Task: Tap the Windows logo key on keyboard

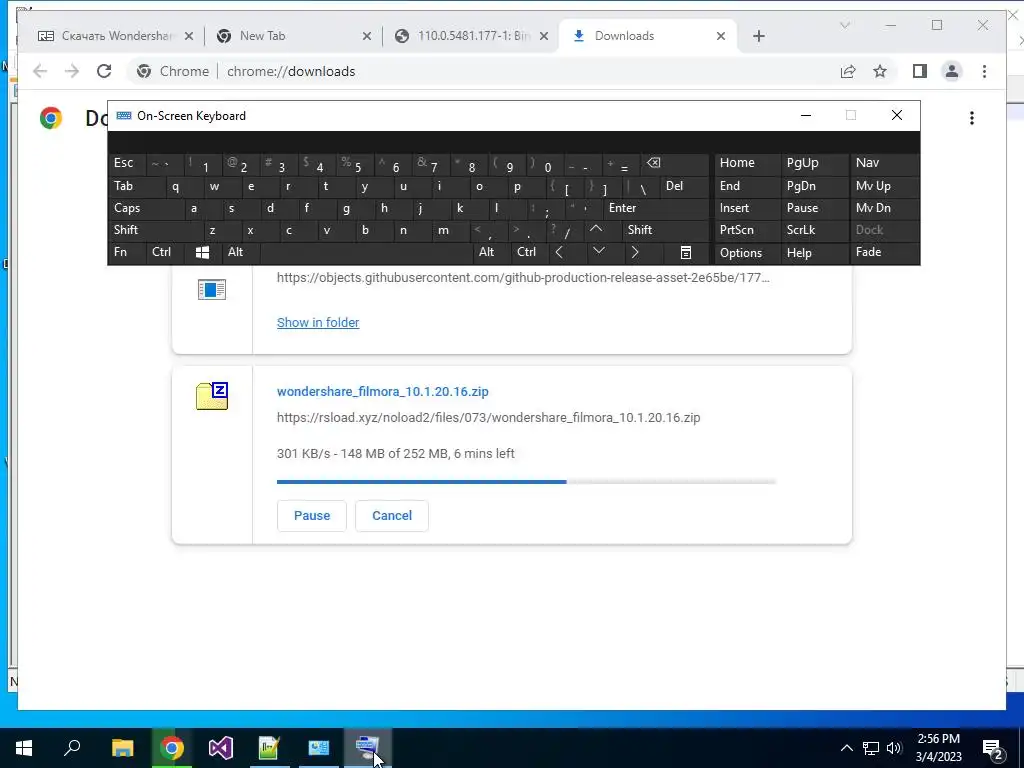Action: pyautogui.click(x=202, y=252)
